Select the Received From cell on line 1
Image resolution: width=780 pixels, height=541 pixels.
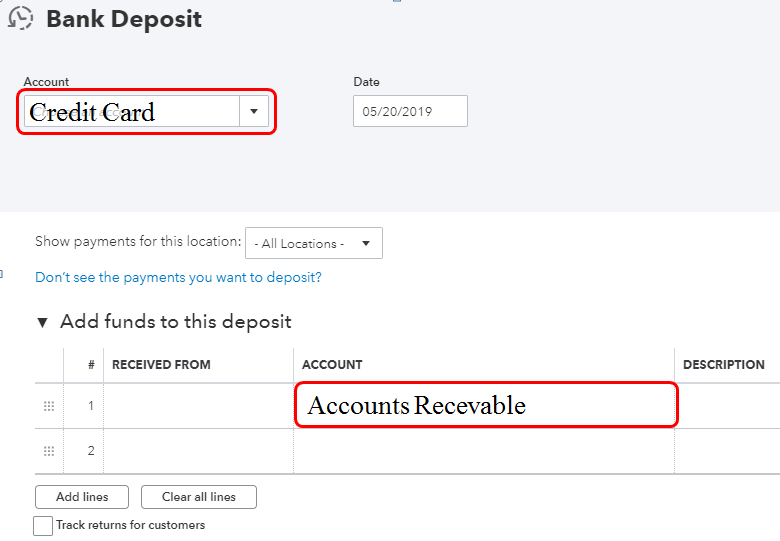[x=198, y=406]
